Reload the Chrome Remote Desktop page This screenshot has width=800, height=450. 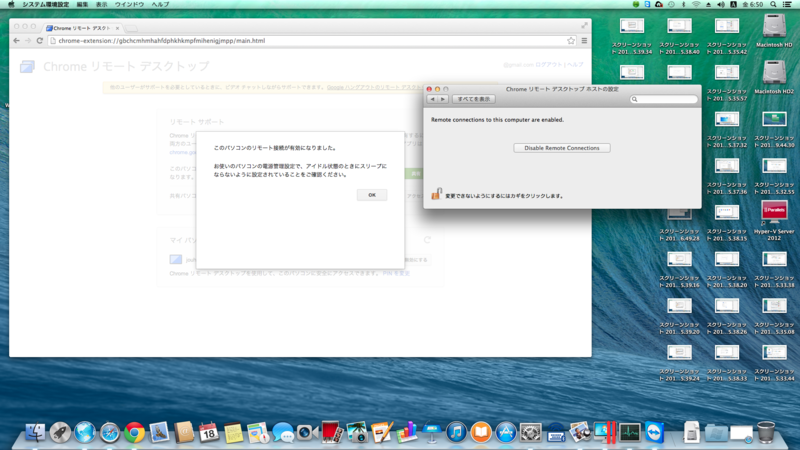click(40, 41)
